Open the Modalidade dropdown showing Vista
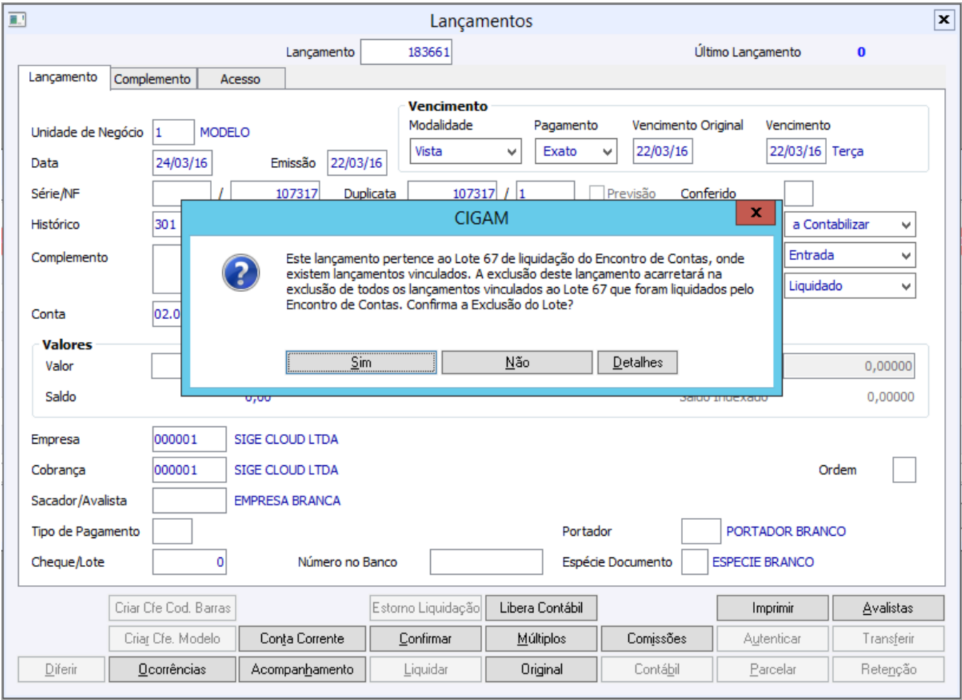Image resolution: width=962 pixels, height=700 pixels. (x=466, y=151)
